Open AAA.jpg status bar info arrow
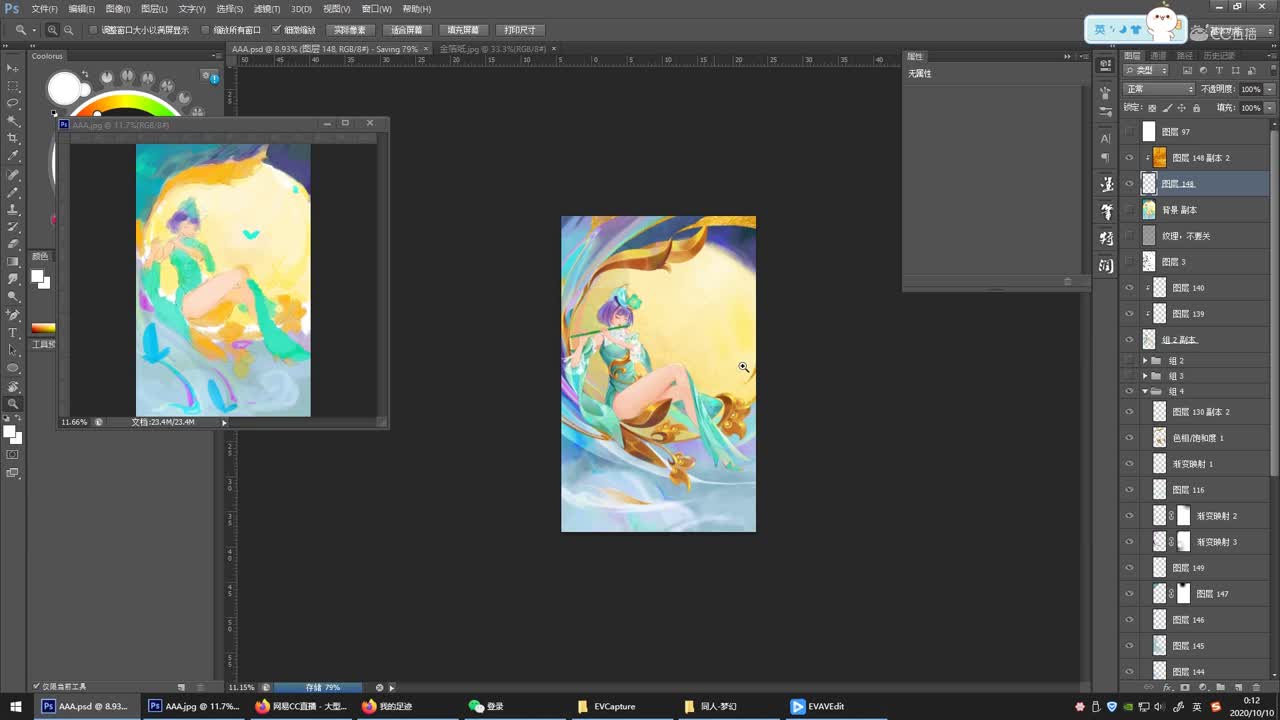The width and height of the screenshot is (1280, 720). 224,422
